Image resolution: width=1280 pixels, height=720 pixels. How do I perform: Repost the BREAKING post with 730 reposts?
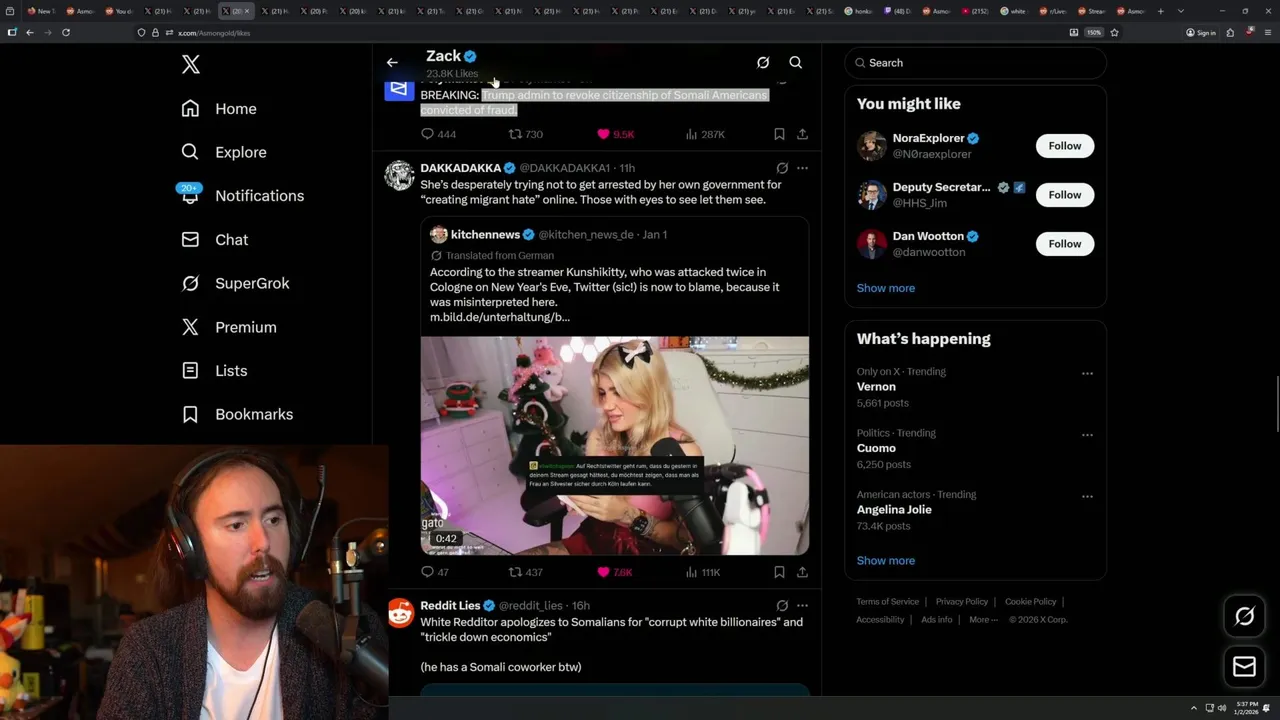coord(526,134)
